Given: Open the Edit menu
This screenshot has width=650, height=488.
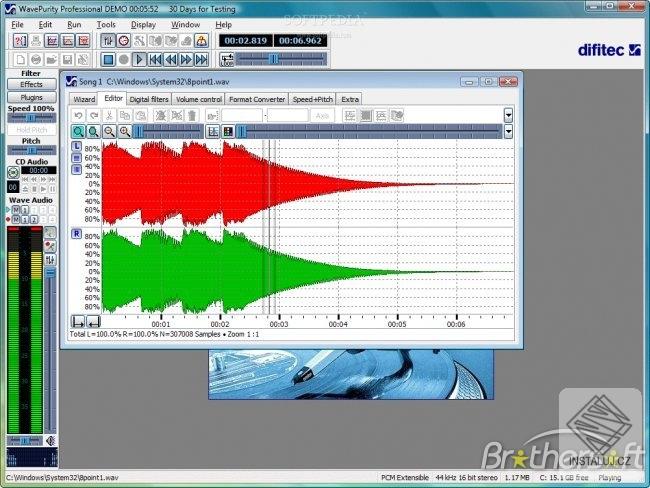Looking at the screenshot, I should click(x=45, y=25).
